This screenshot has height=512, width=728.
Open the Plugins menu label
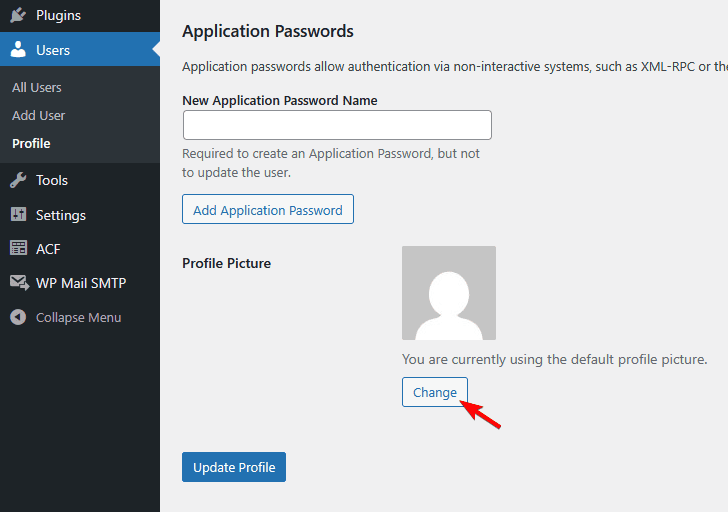pos(58,15)
